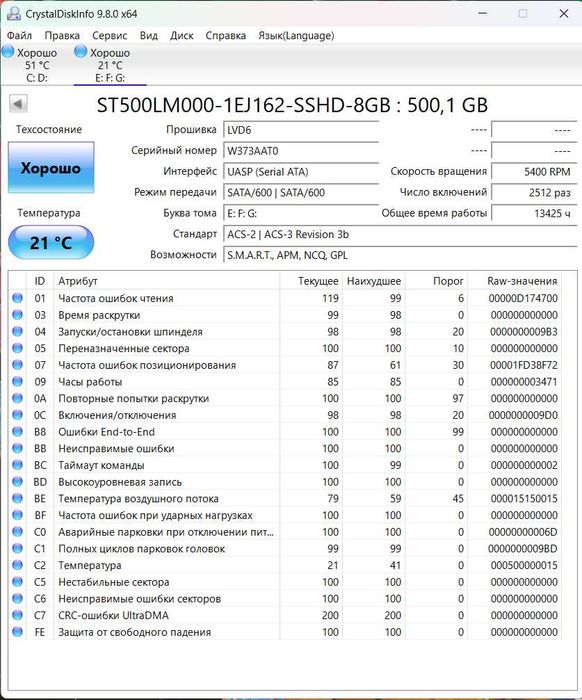Click the serial number field W373AAT0
Image resolution: width=582 pixels, height=700 pixels.
coord(300,150)
